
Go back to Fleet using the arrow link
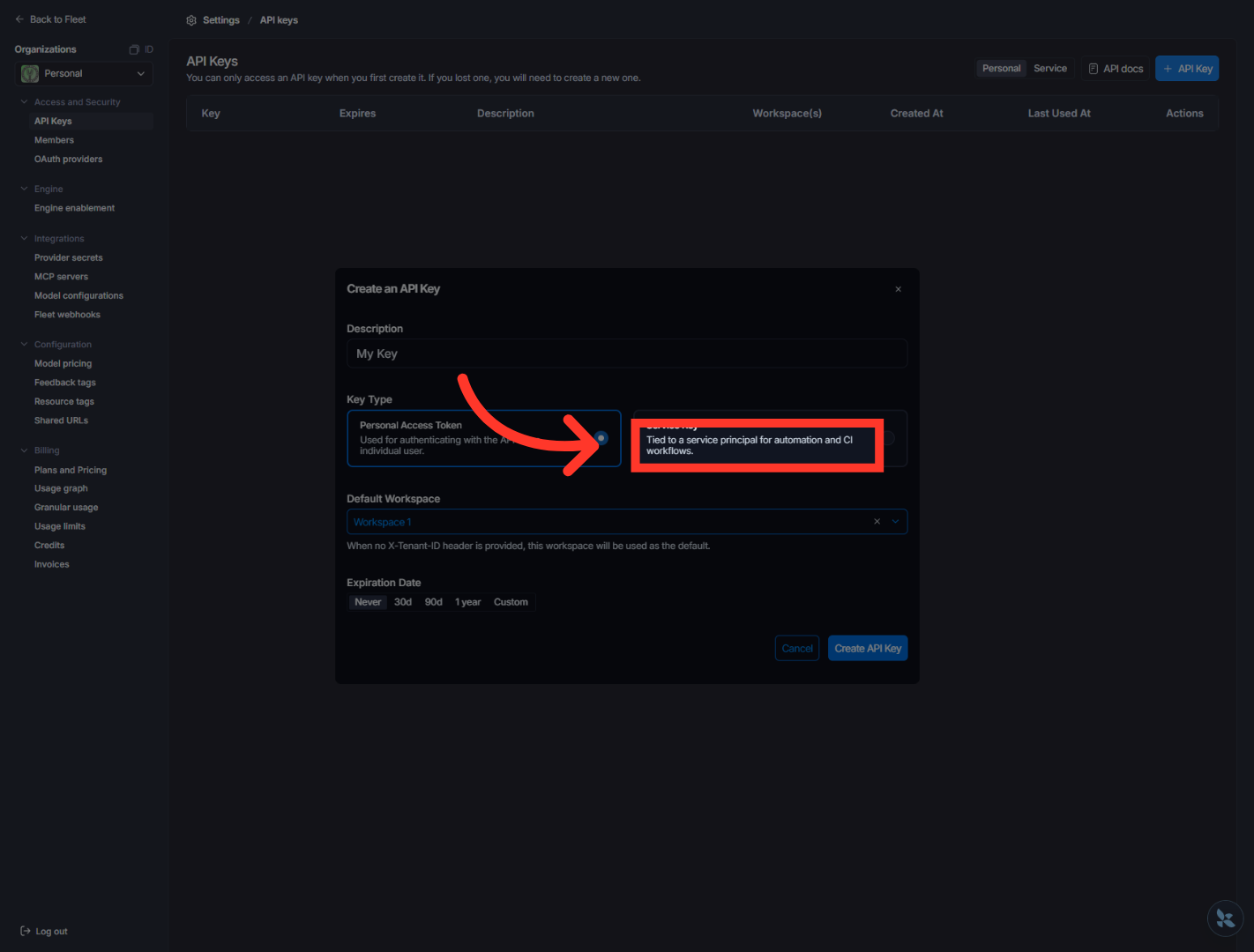pyautogui.click(x=50, y=19)
